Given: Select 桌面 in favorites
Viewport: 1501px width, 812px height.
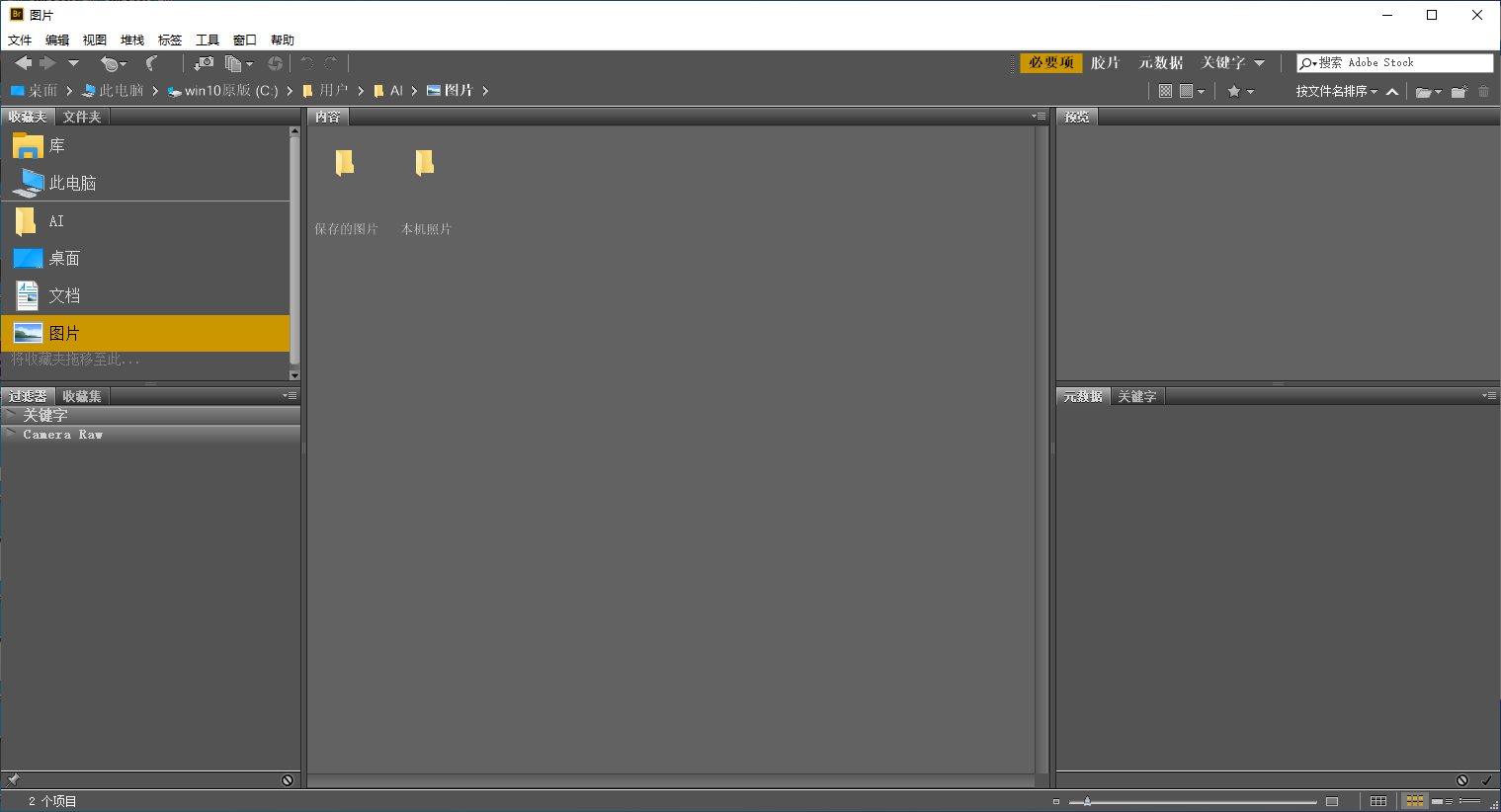Looking at the screenshot, I should click(x=145, y=259).
